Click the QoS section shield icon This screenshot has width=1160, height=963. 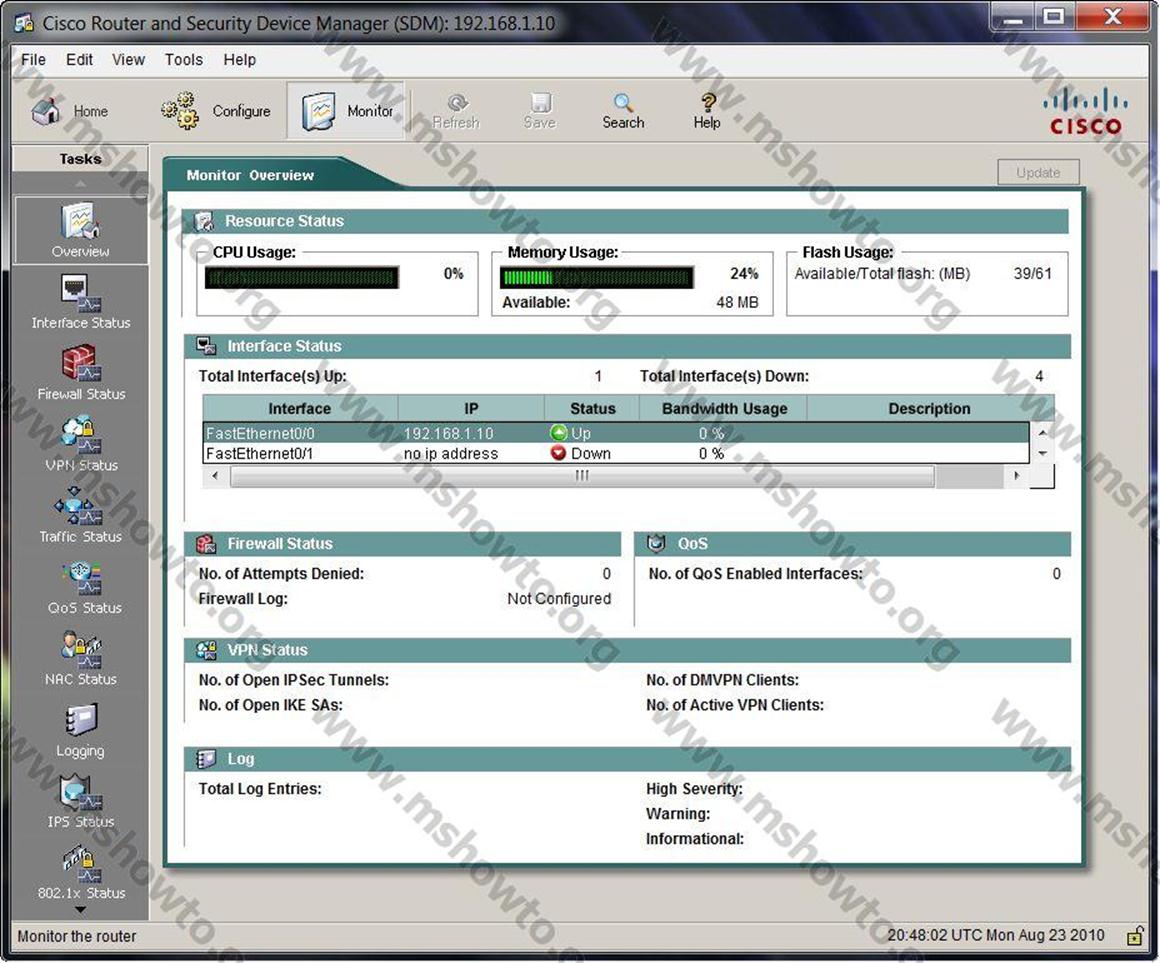click(x=656, y=544)
